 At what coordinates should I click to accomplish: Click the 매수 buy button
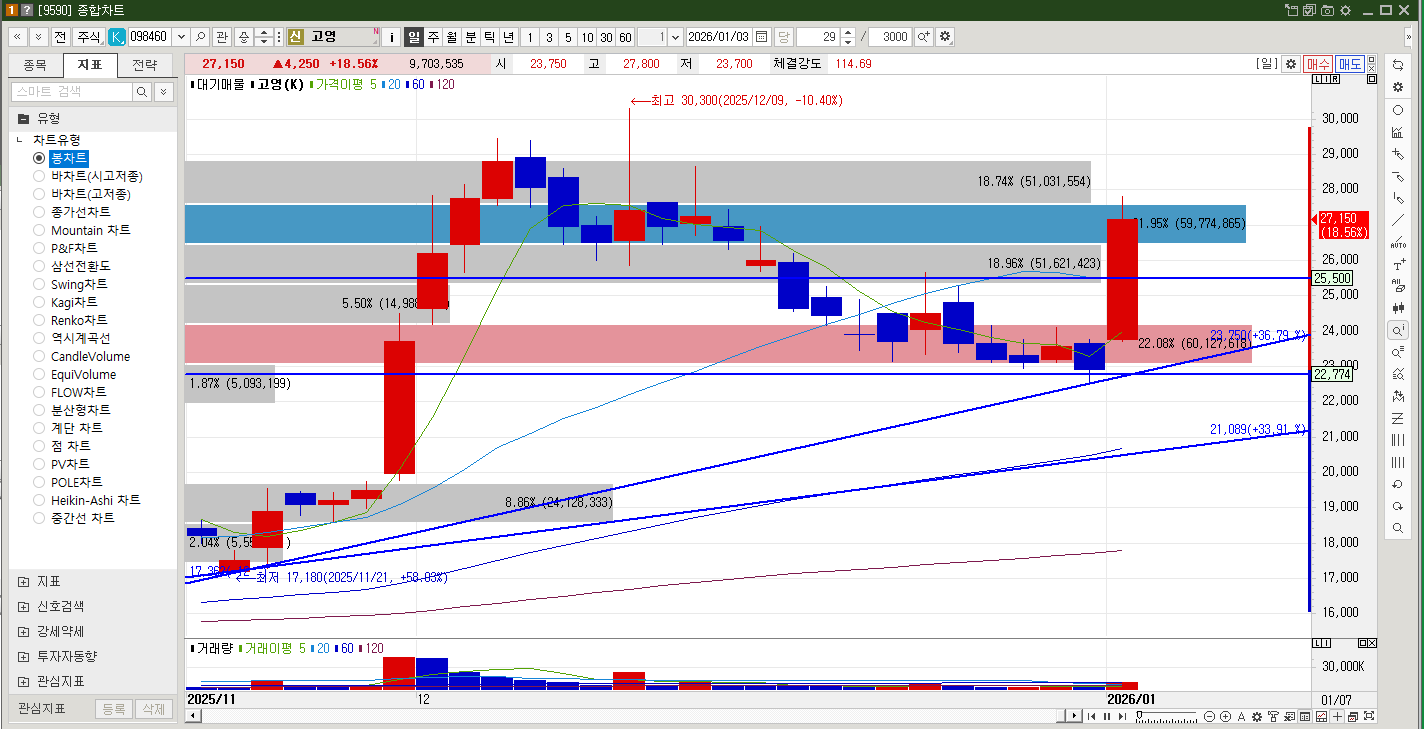pos(1318,63)
